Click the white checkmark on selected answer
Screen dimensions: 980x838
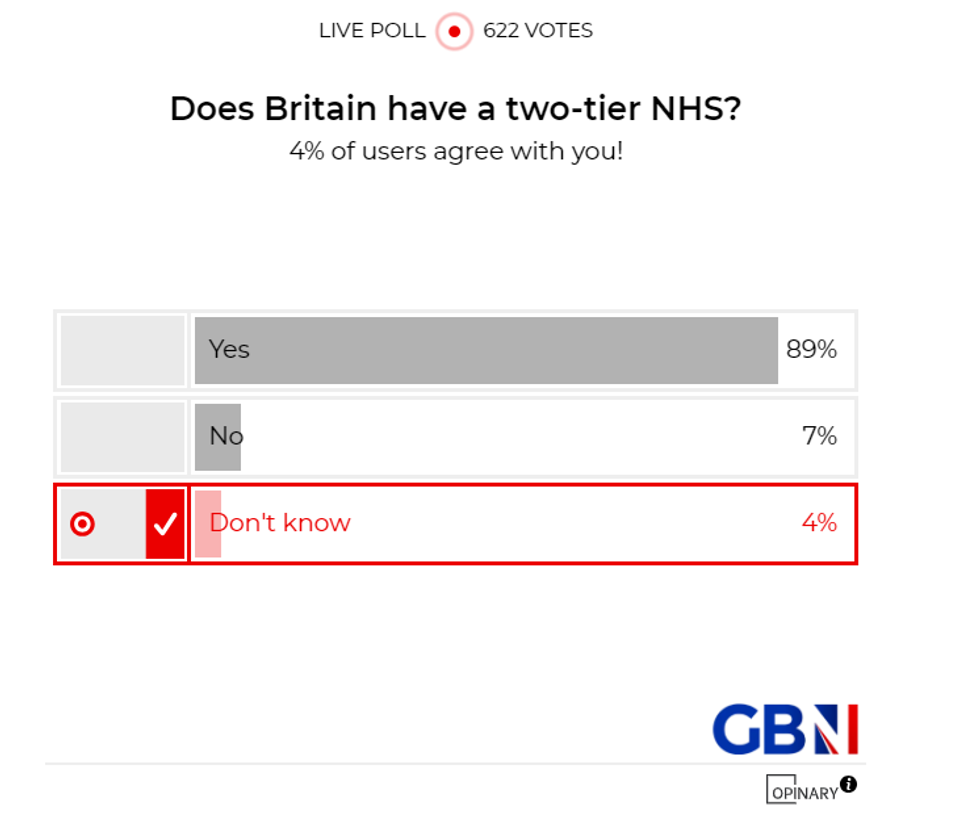166,522
